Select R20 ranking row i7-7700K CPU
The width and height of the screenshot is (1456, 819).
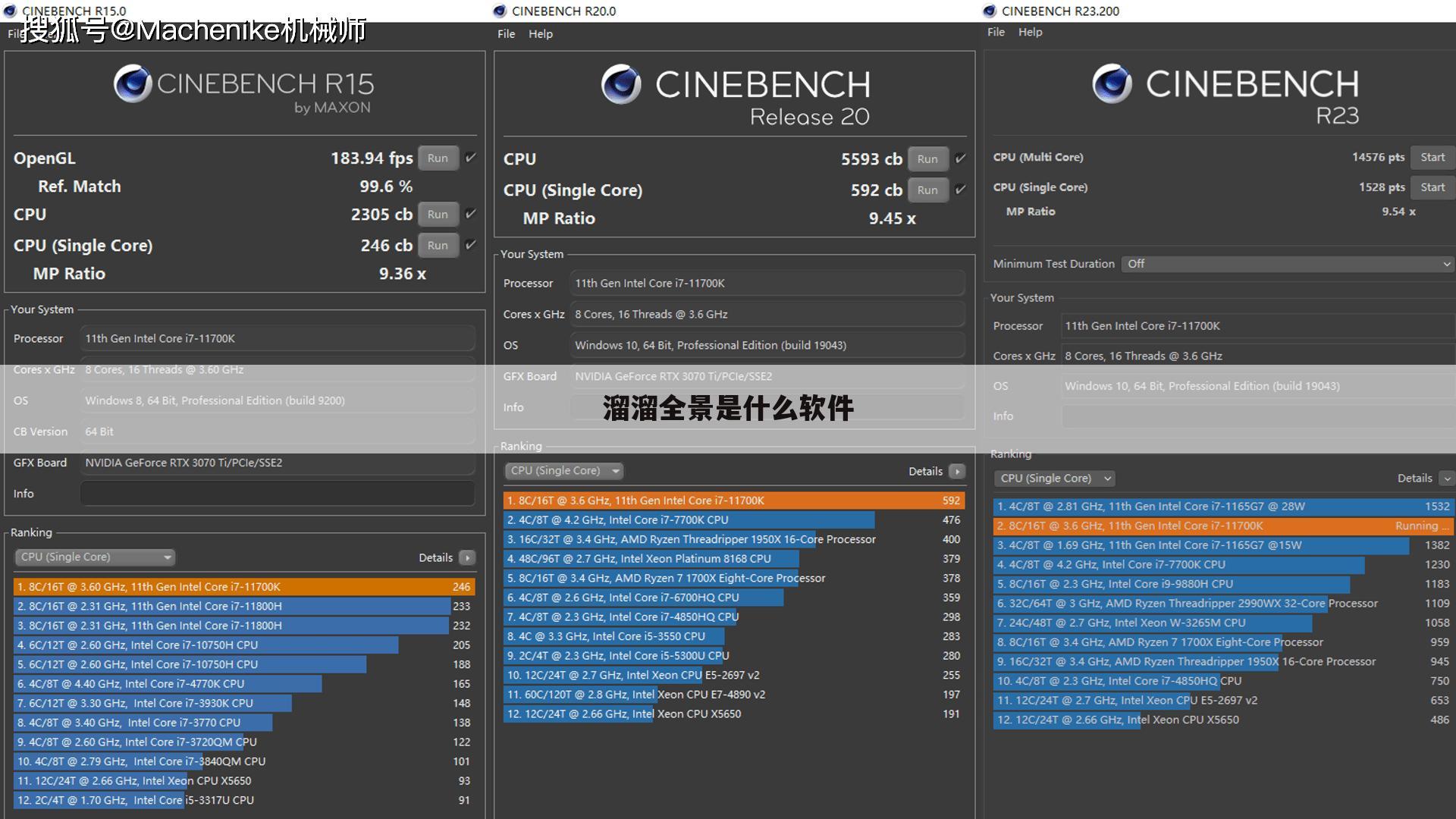coord(734,519)
